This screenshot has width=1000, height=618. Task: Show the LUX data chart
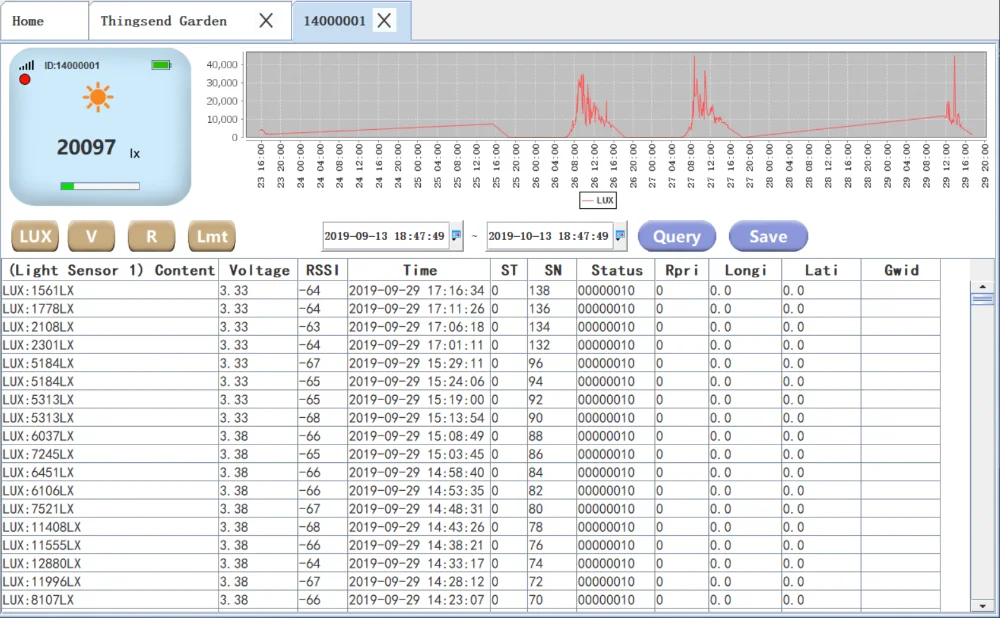[x=35, y=237]
